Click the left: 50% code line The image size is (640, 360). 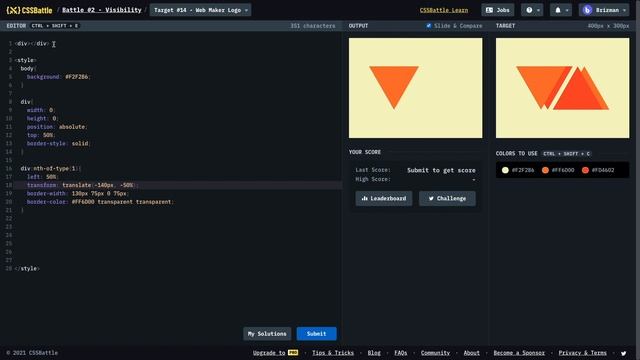(42, 177)
